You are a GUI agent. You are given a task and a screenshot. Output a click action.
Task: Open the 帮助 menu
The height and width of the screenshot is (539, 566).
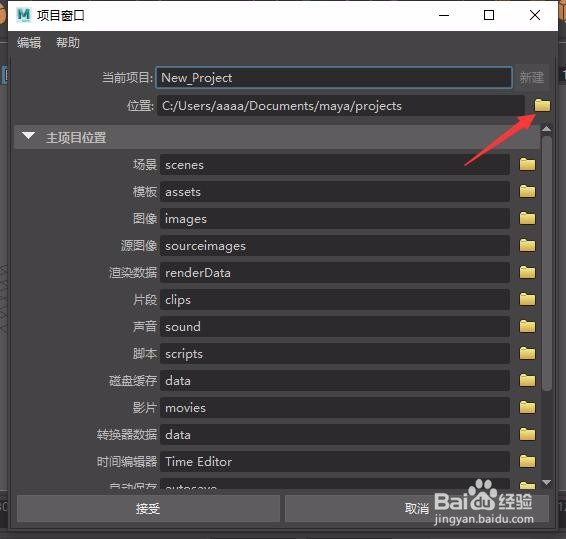pyautogui.click(x=68, y=43)
